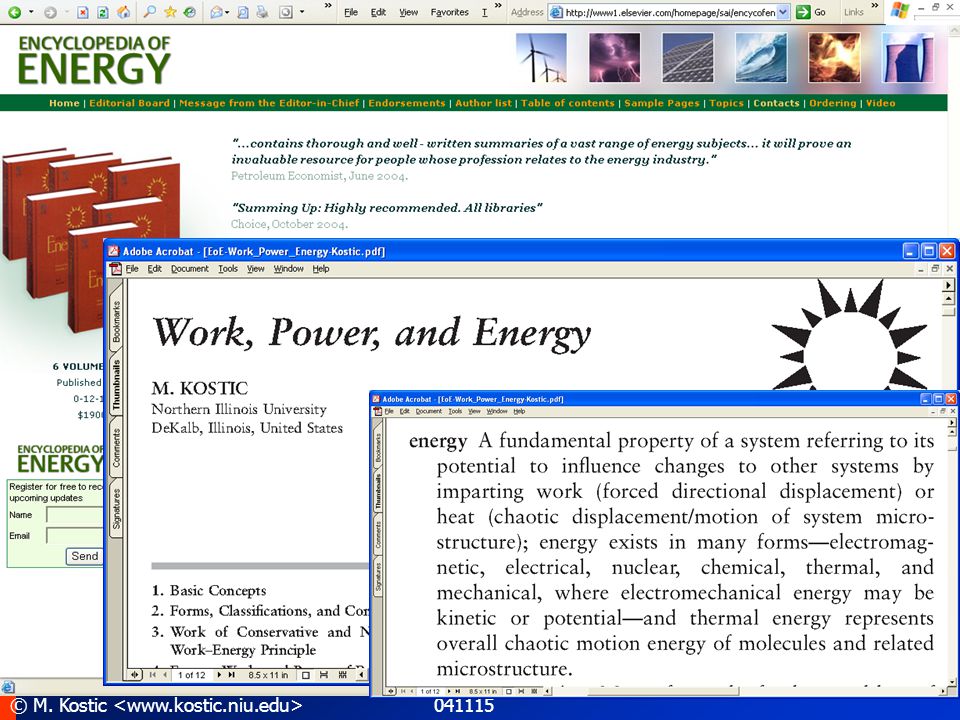This screenshot has width=960, height=720.
Task: Click the Send button in the register form
Action: point(84,556)
